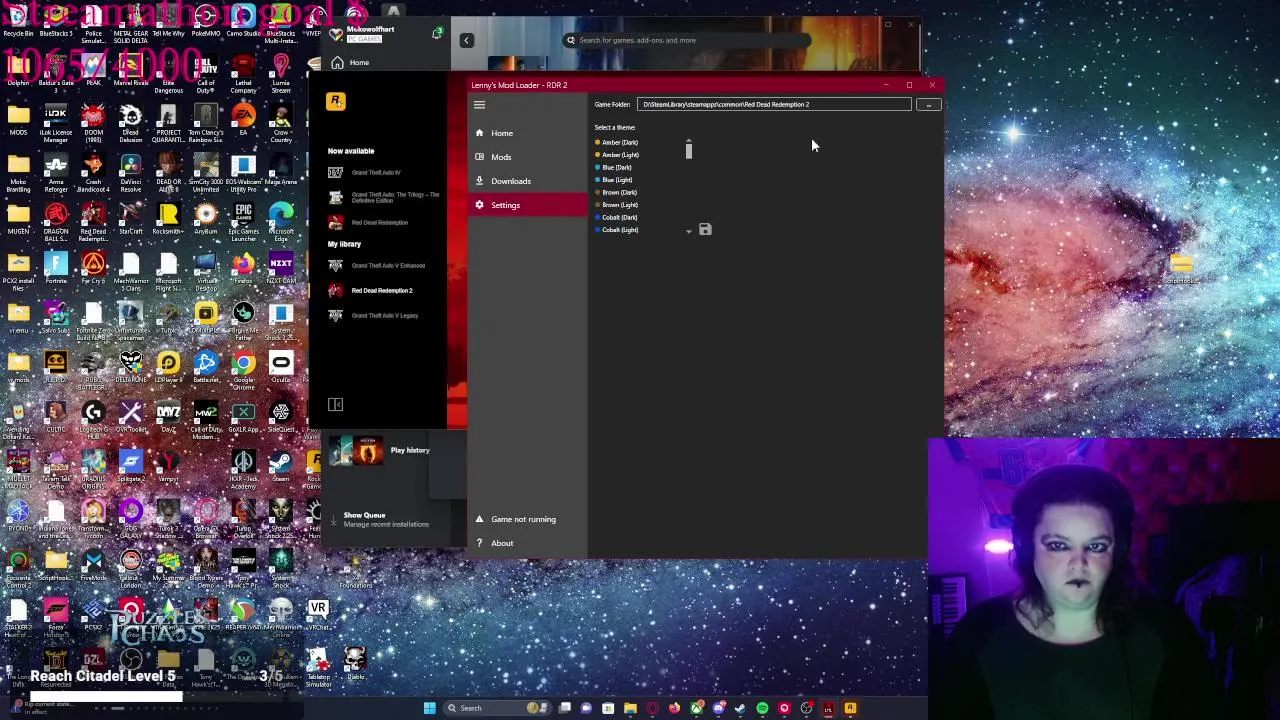Open Spotify from the taskbar

pyautogui.click(x=762, y=708)
